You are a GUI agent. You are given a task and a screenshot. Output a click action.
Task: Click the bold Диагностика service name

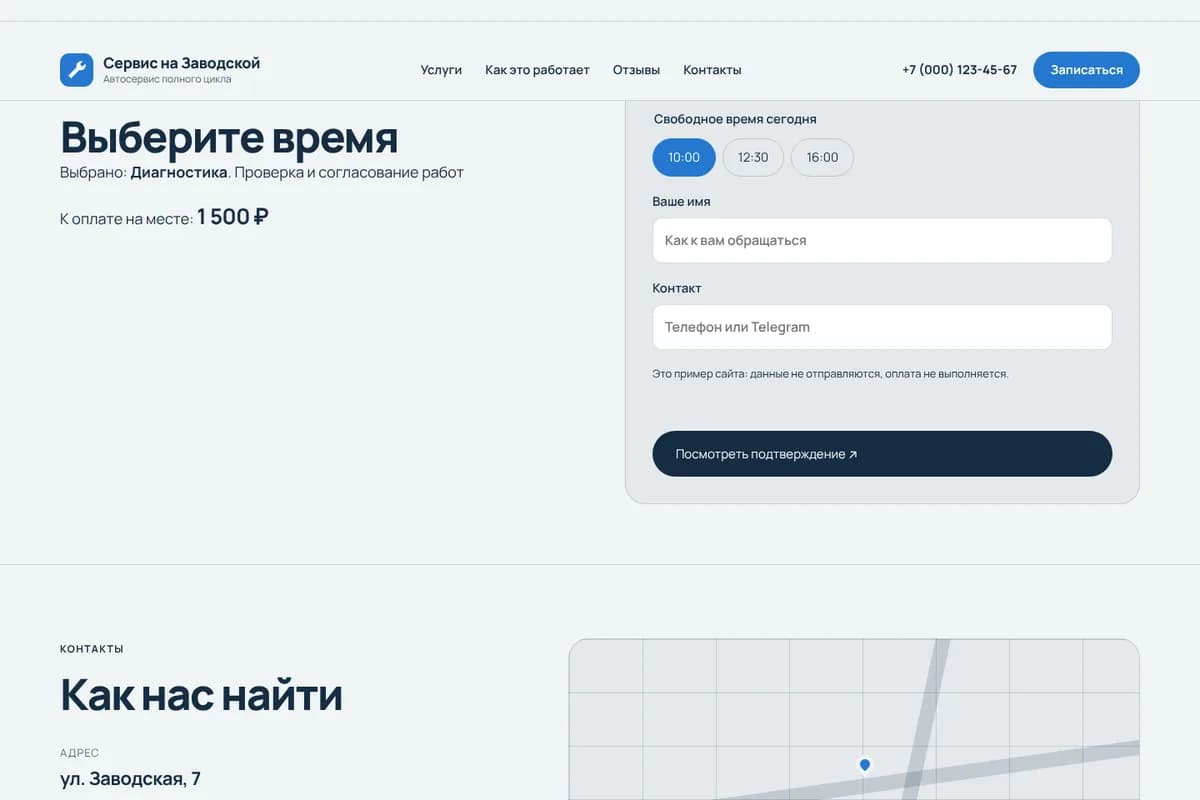[x=179, y=172]
